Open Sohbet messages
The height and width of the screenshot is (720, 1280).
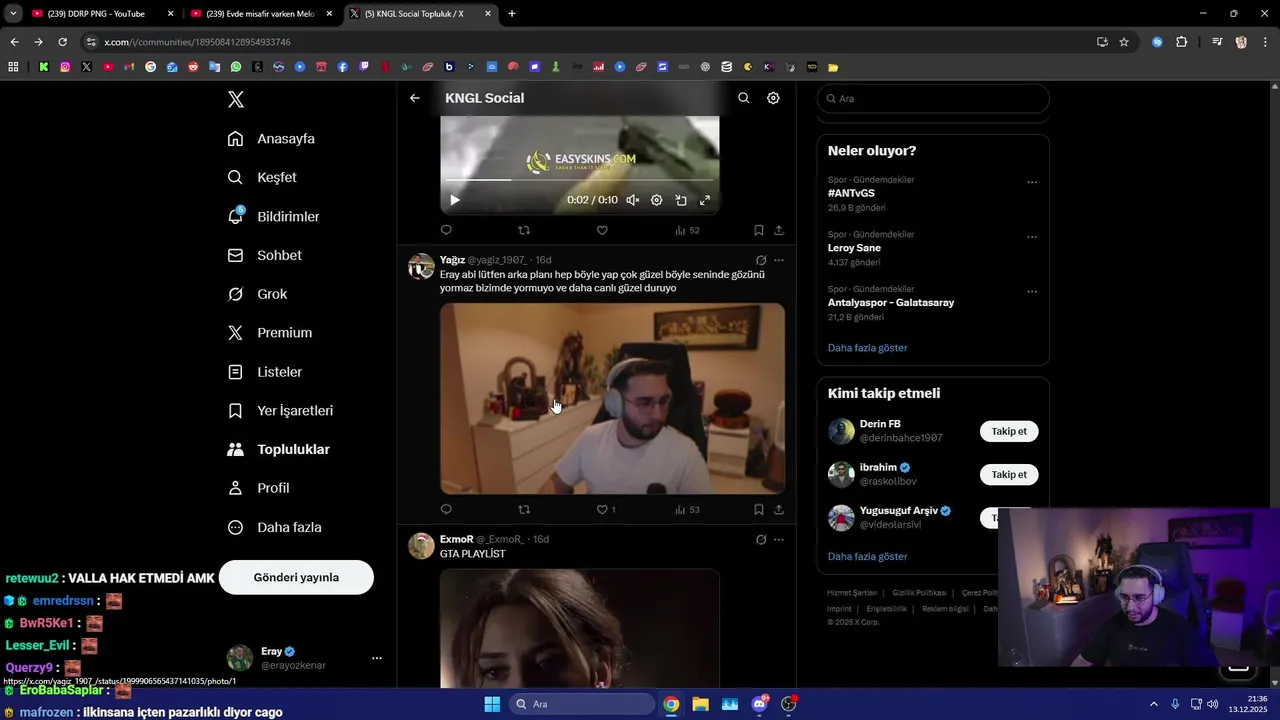point(264,255)
